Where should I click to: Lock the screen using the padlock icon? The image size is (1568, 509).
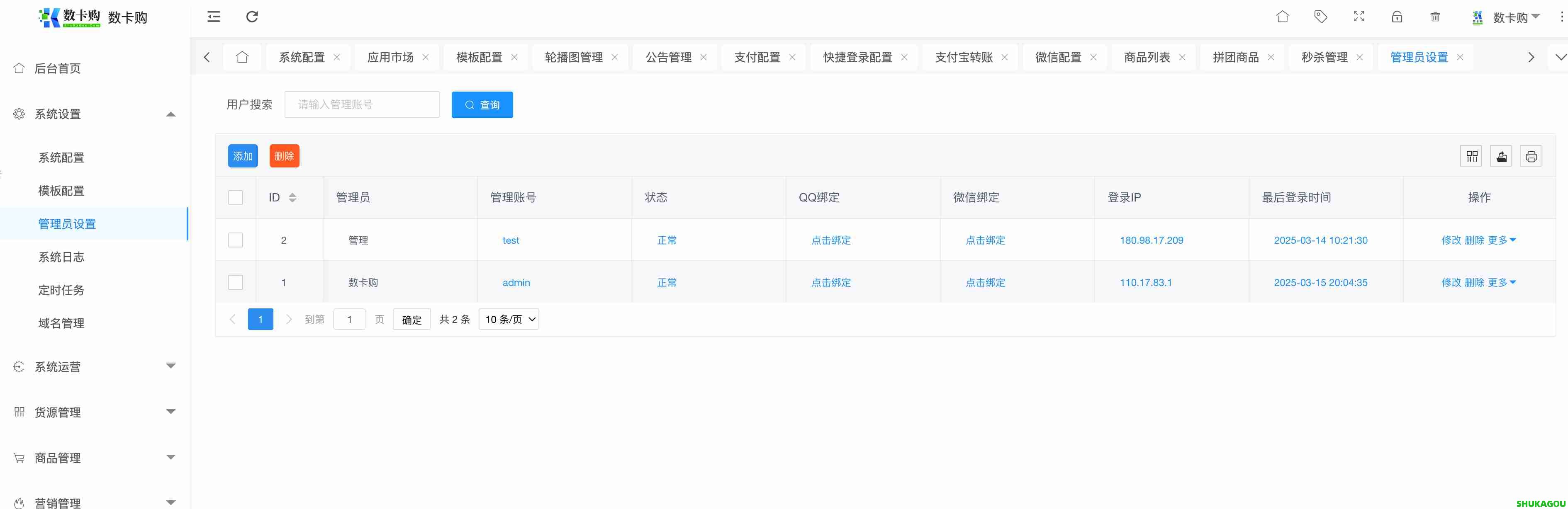(1397, 17)
